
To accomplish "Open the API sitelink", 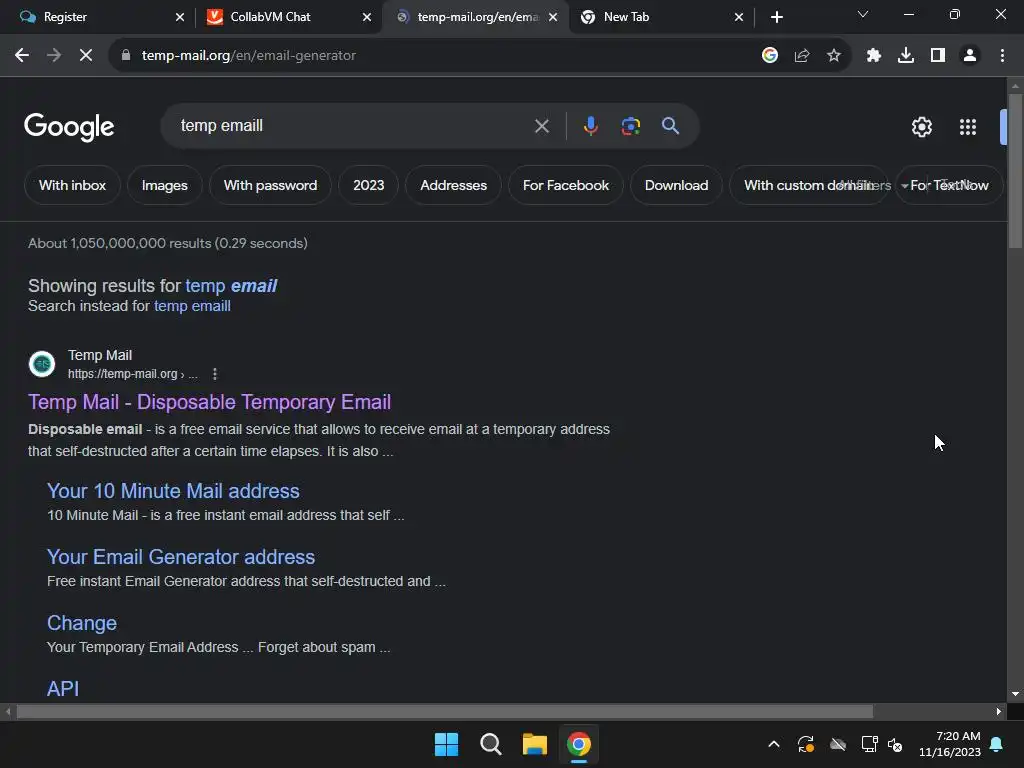I will point(63,689).
